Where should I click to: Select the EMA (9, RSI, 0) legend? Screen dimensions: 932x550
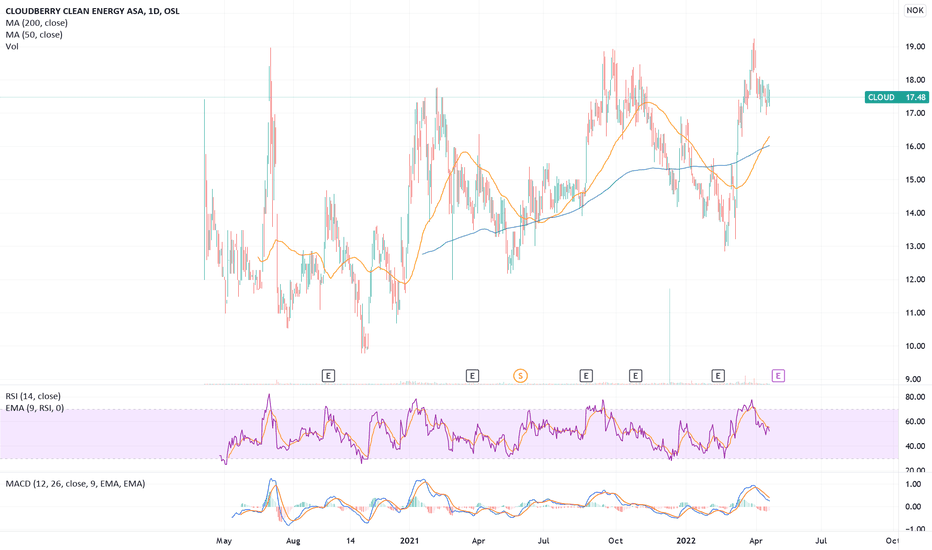tap(34, 408)
